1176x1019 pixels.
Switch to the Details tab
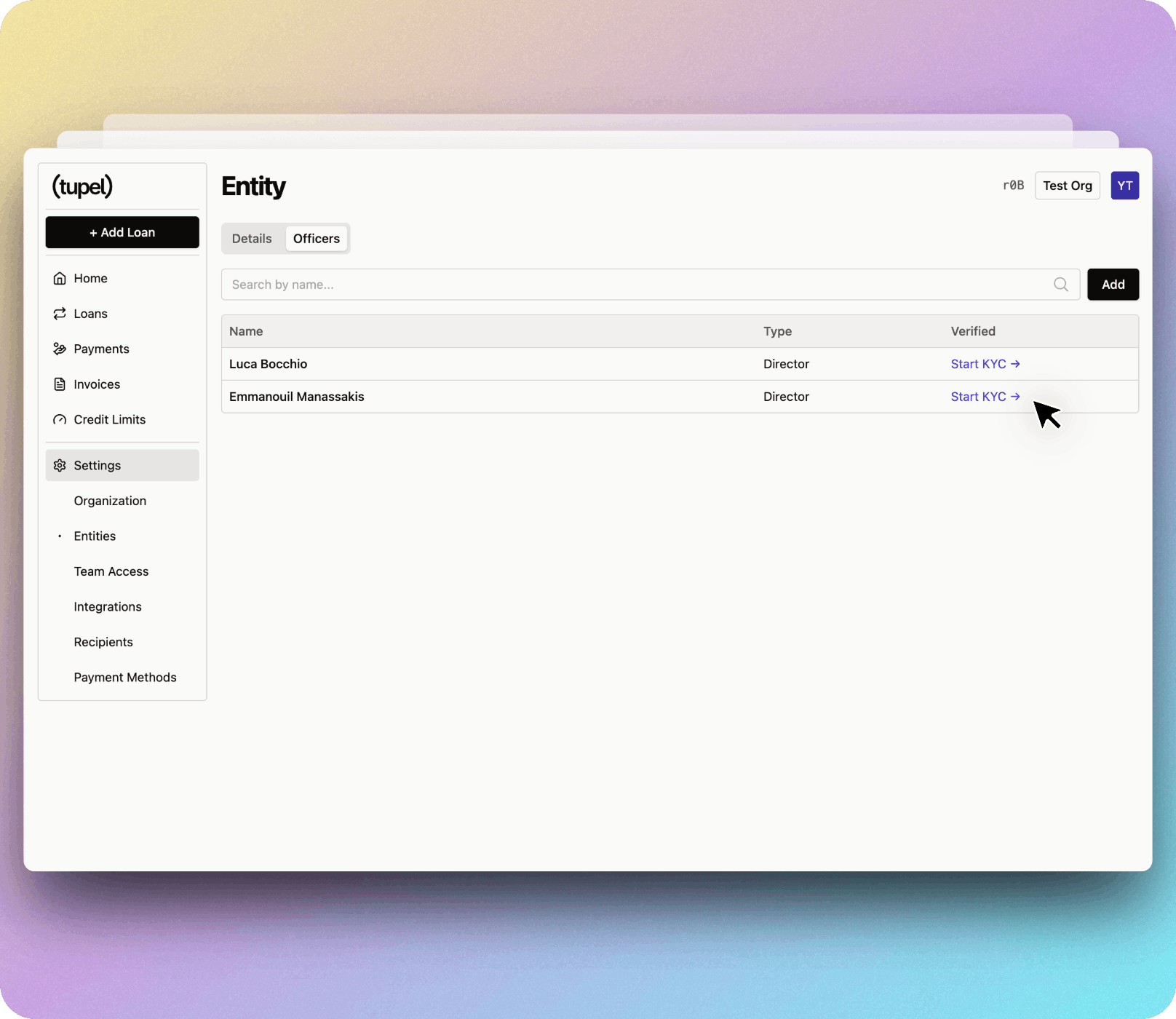click(252, 239)
